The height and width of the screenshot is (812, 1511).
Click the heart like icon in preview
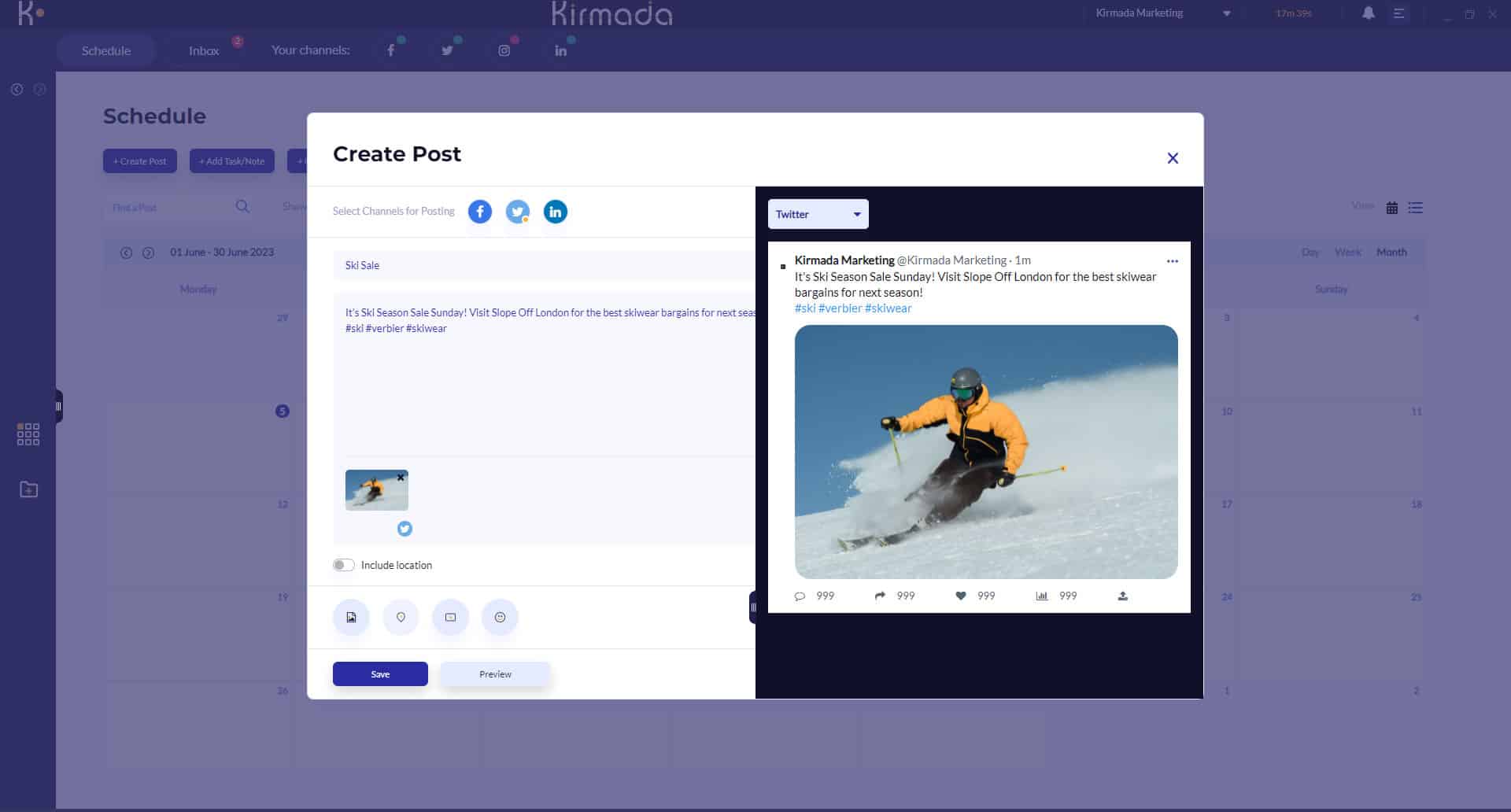click(961, 596)
